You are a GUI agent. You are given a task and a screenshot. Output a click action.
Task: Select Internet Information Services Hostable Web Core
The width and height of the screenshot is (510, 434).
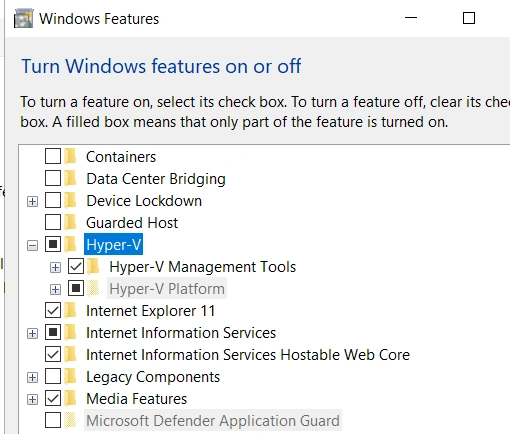click(x=248, y=355)
